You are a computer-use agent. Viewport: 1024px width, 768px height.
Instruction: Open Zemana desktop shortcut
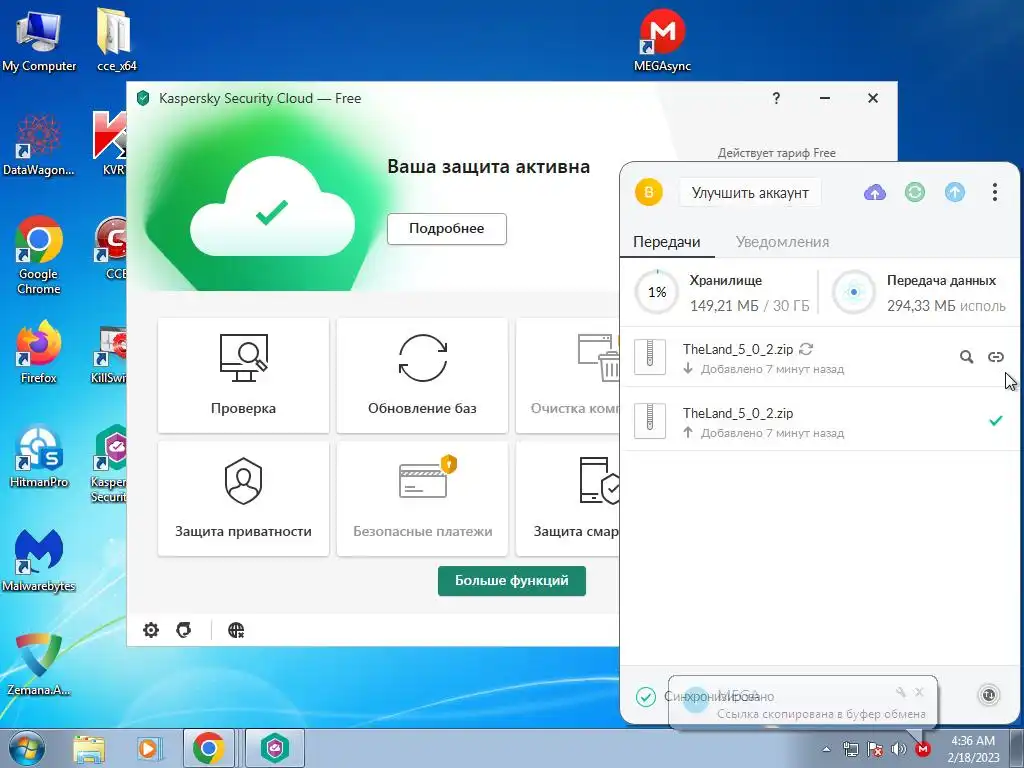coord(39,665)
